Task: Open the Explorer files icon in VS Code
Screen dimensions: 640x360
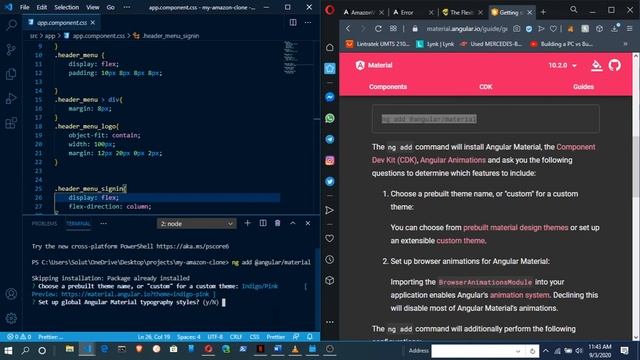Action: [x=11, y=74]
